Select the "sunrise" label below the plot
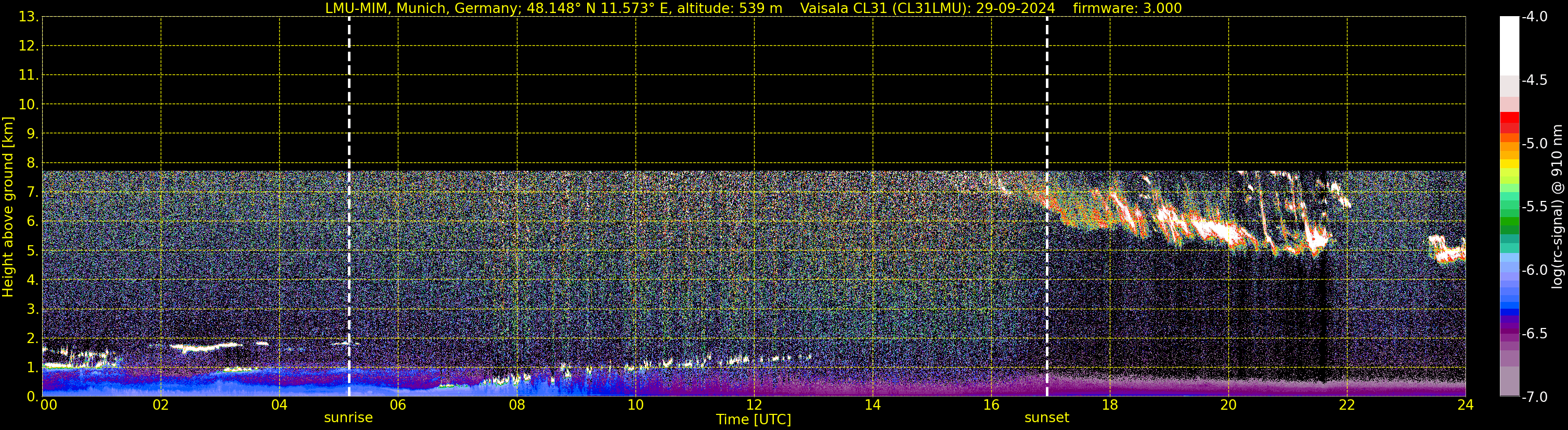 click(348, 418)
